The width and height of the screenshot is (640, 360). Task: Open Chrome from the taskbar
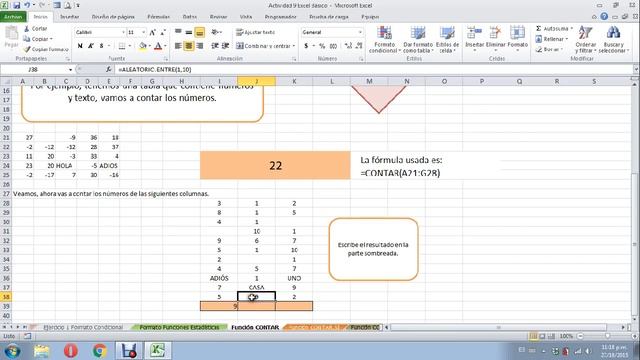[100, 351]
